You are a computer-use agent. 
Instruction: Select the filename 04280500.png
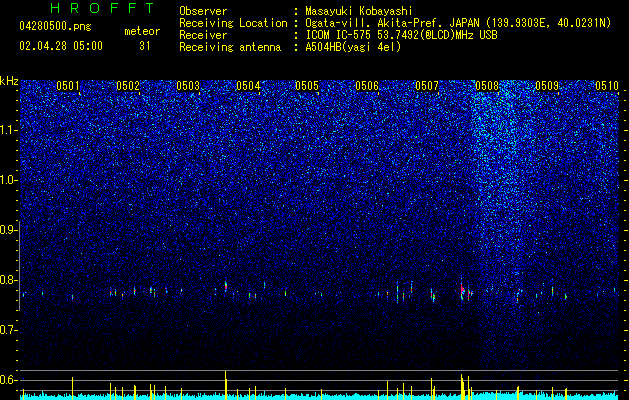(x=55, y=27)
